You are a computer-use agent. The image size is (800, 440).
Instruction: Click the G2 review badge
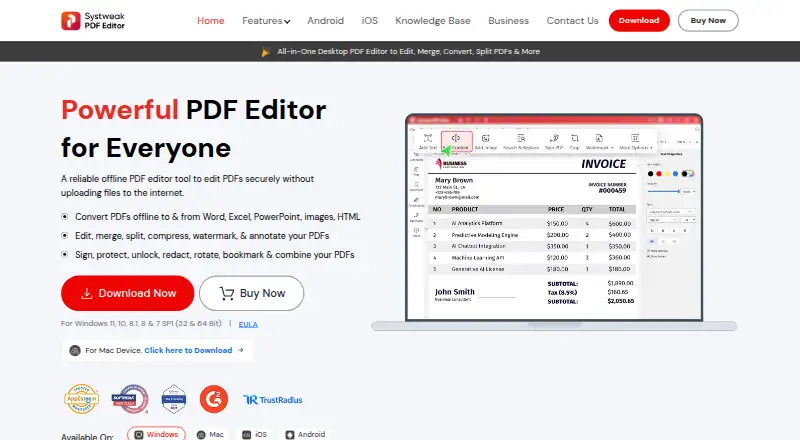(x=214, y=399)
